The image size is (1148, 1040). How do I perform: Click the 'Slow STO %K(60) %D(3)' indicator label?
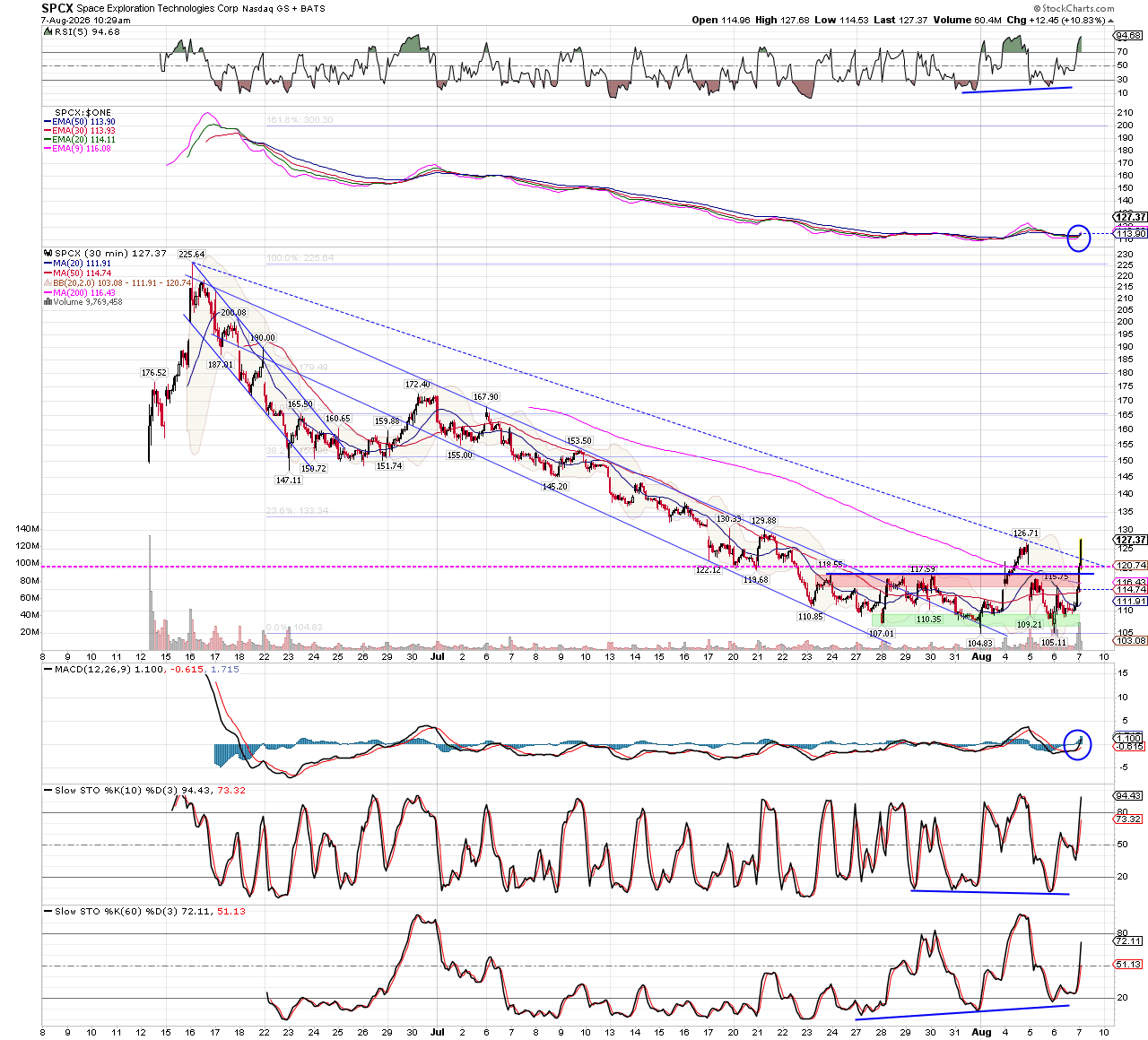click(x=117, y=912)
